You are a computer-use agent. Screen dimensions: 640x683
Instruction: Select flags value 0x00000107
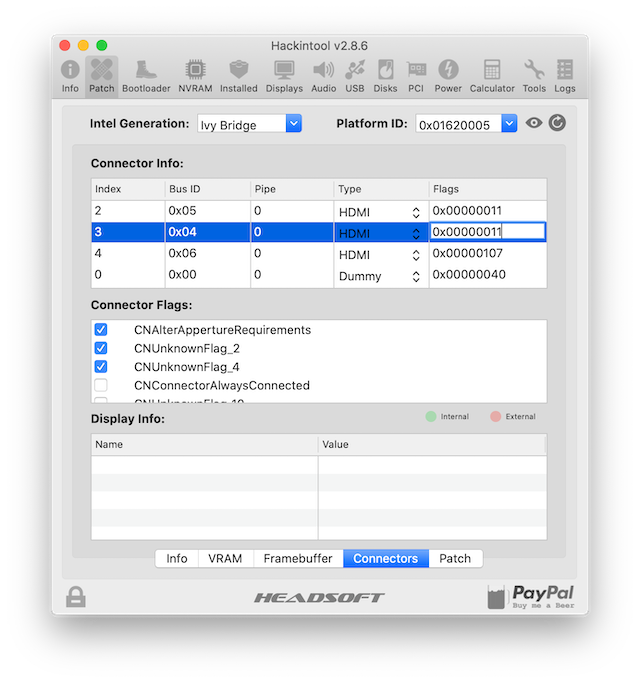[x=467, y=253]
